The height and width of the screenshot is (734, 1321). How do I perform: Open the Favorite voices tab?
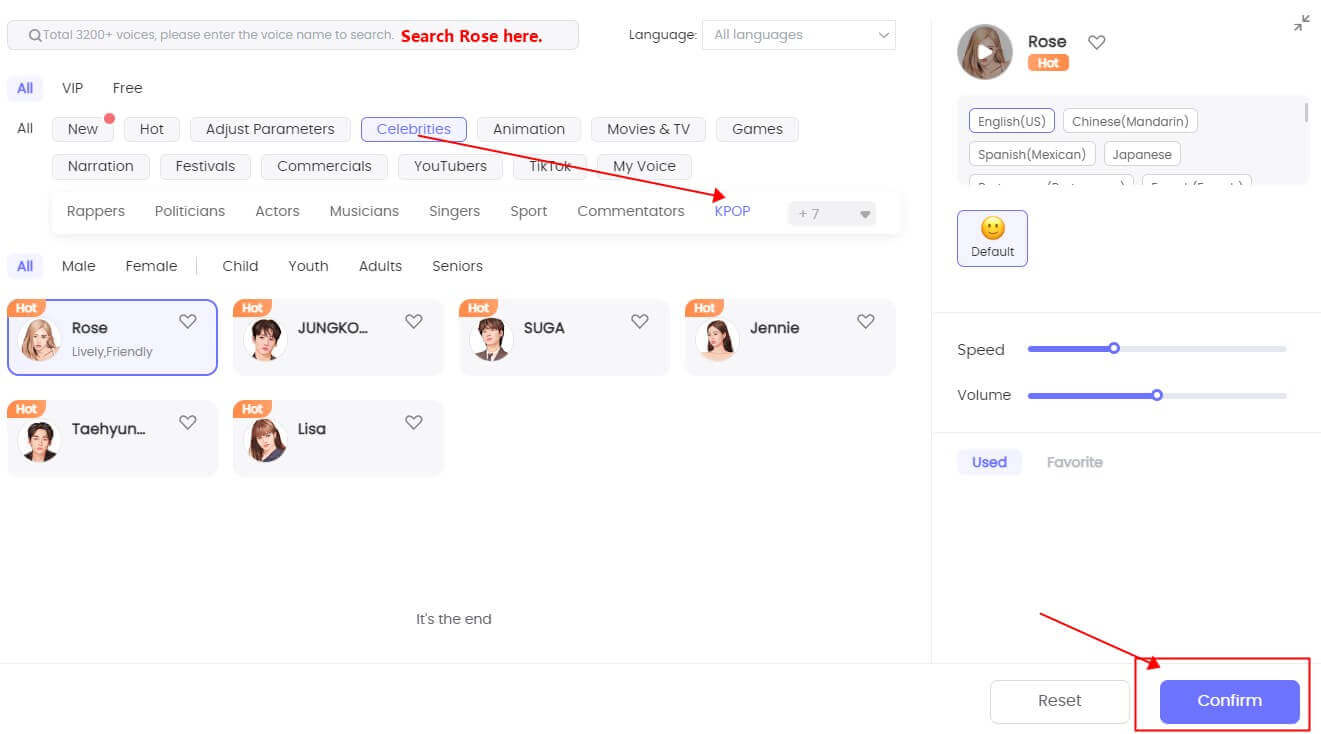(1074, 462)
